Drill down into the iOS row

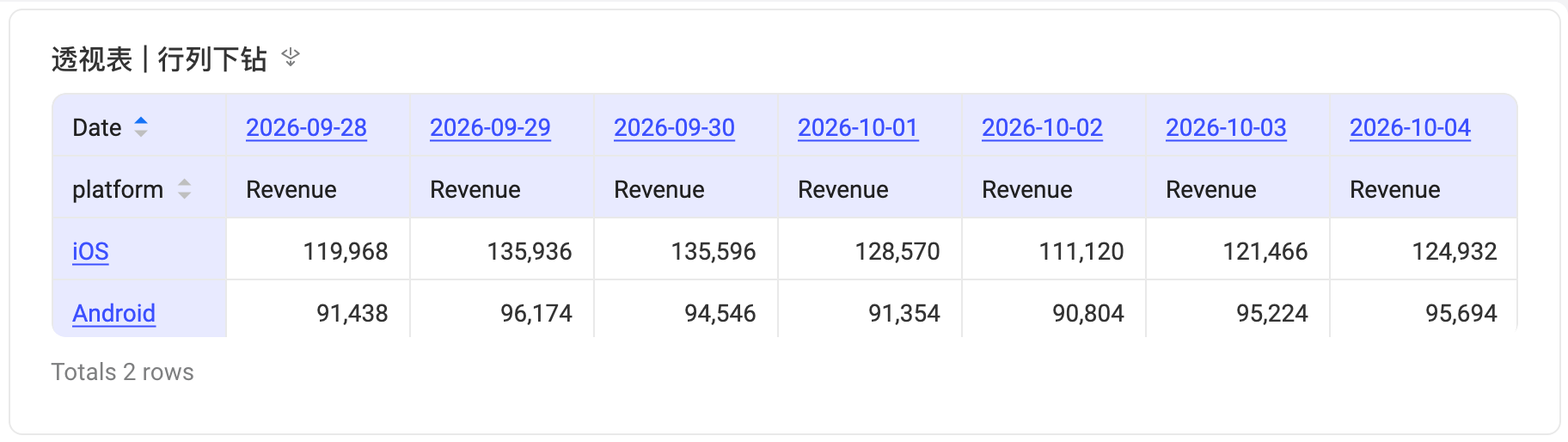point(90,251)
